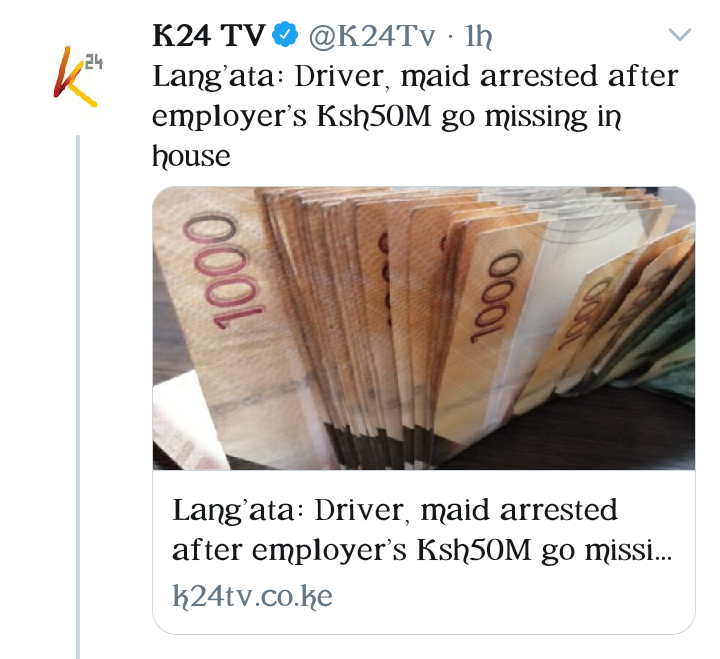Open the 1h tweet timestamp
720x659 pixels.
478,36
